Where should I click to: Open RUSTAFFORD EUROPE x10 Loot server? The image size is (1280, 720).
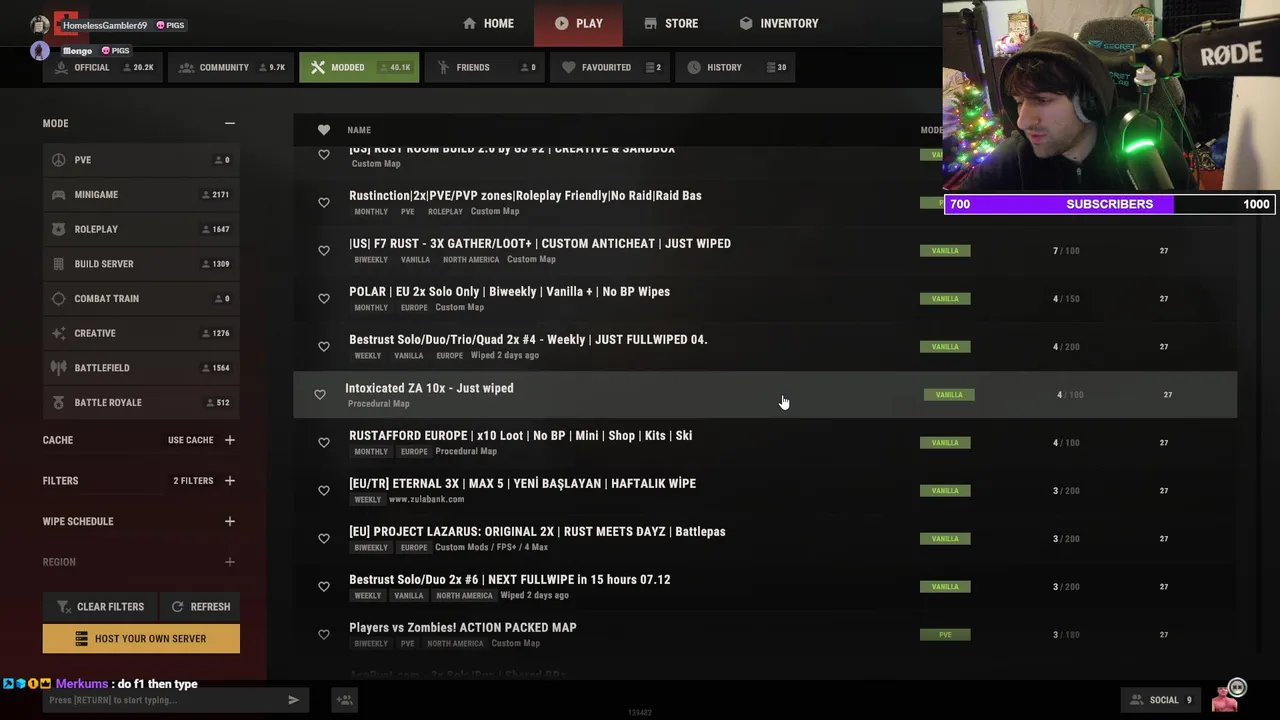coord(765,442)
